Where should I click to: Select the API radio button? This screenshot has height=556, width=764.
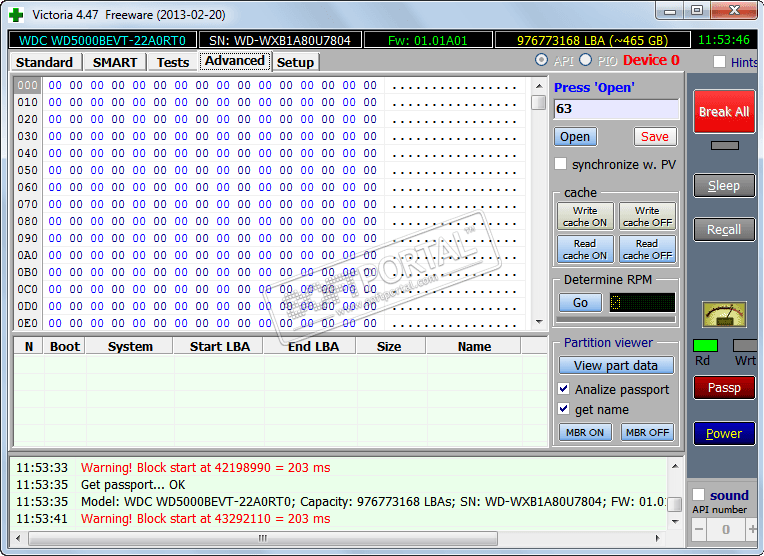541,60
